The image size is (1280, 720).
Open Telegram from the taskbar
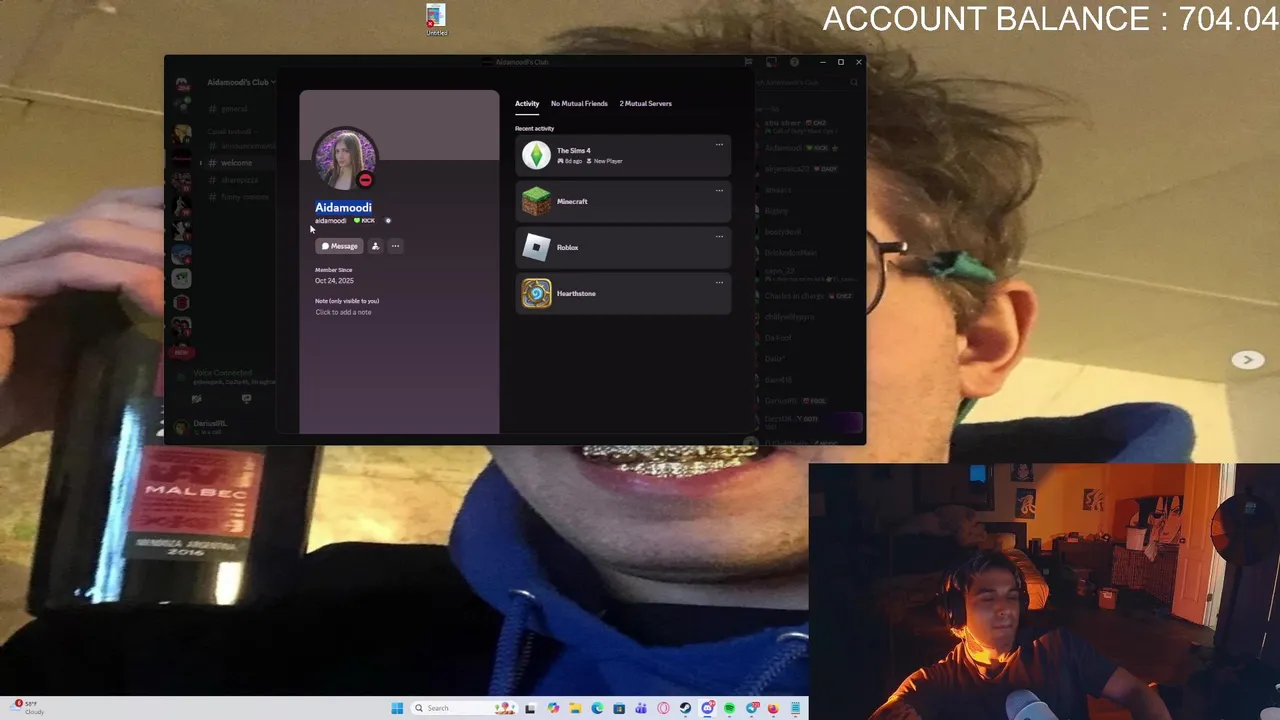coord(752,708)
